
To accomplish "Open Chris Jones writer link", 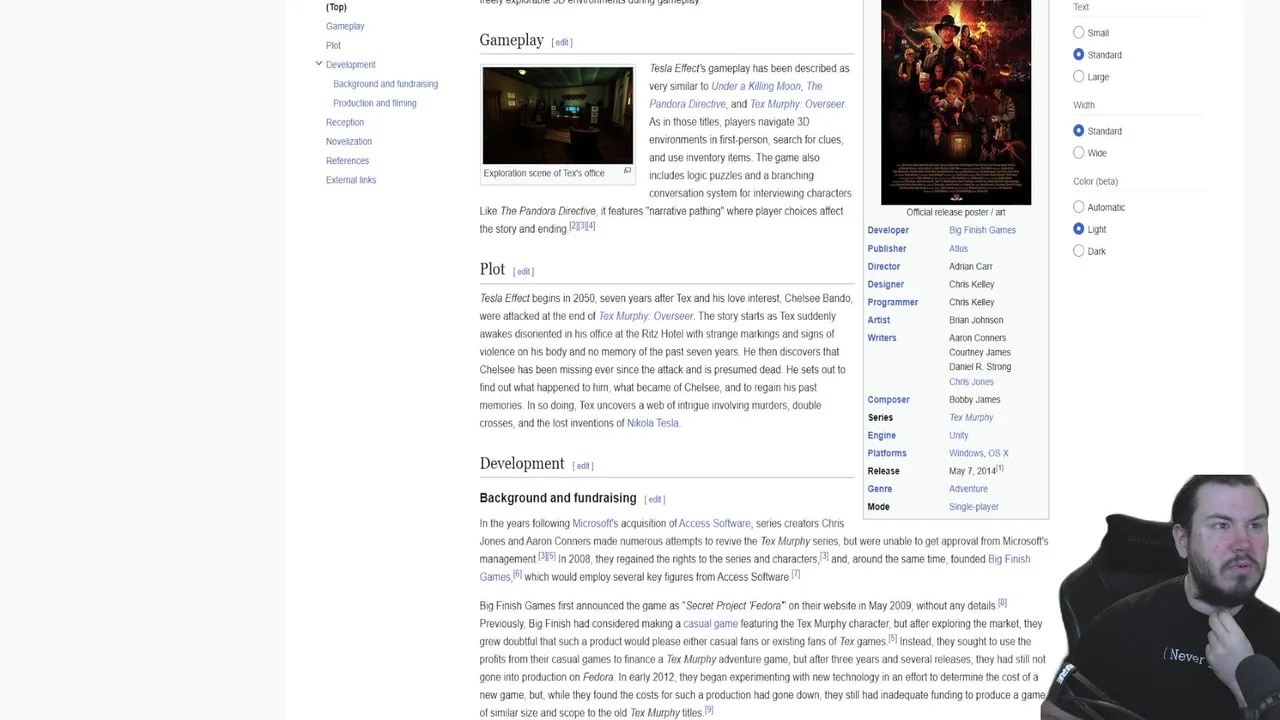I will click(971, 382).
